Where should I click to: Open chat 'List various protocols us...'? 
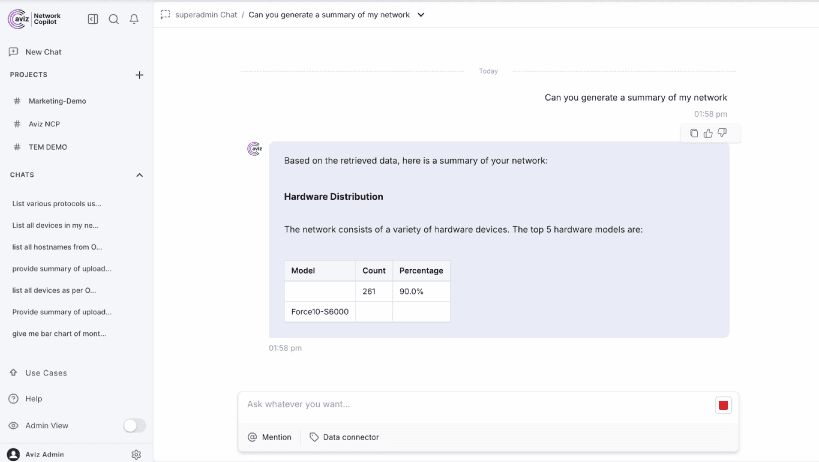(57, 204)
